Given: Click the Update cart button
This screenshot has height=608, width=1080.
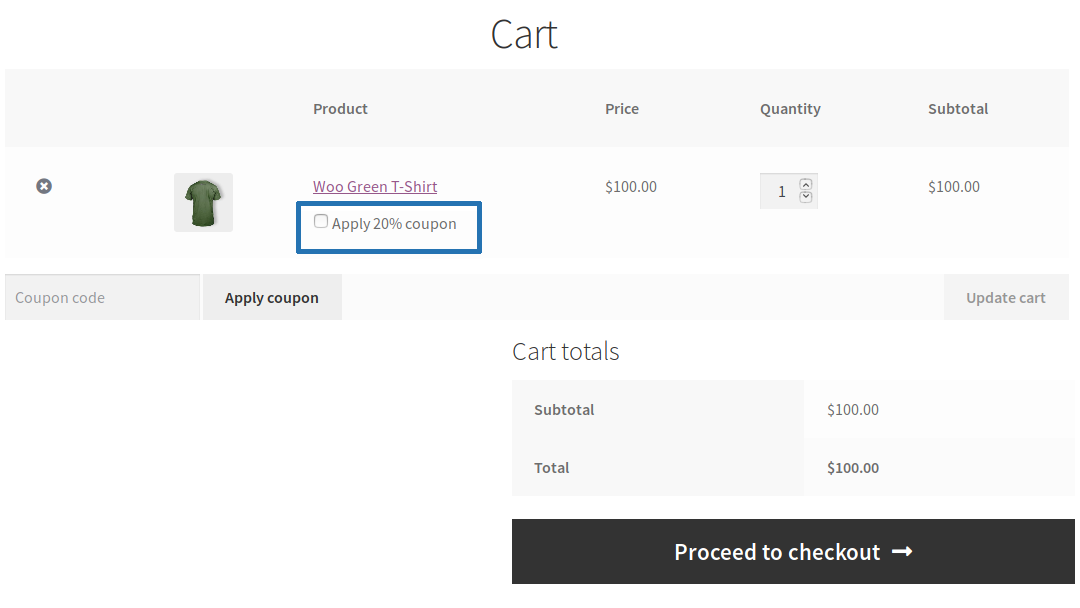Looking at the screenshot, I should coord(1006,296).
